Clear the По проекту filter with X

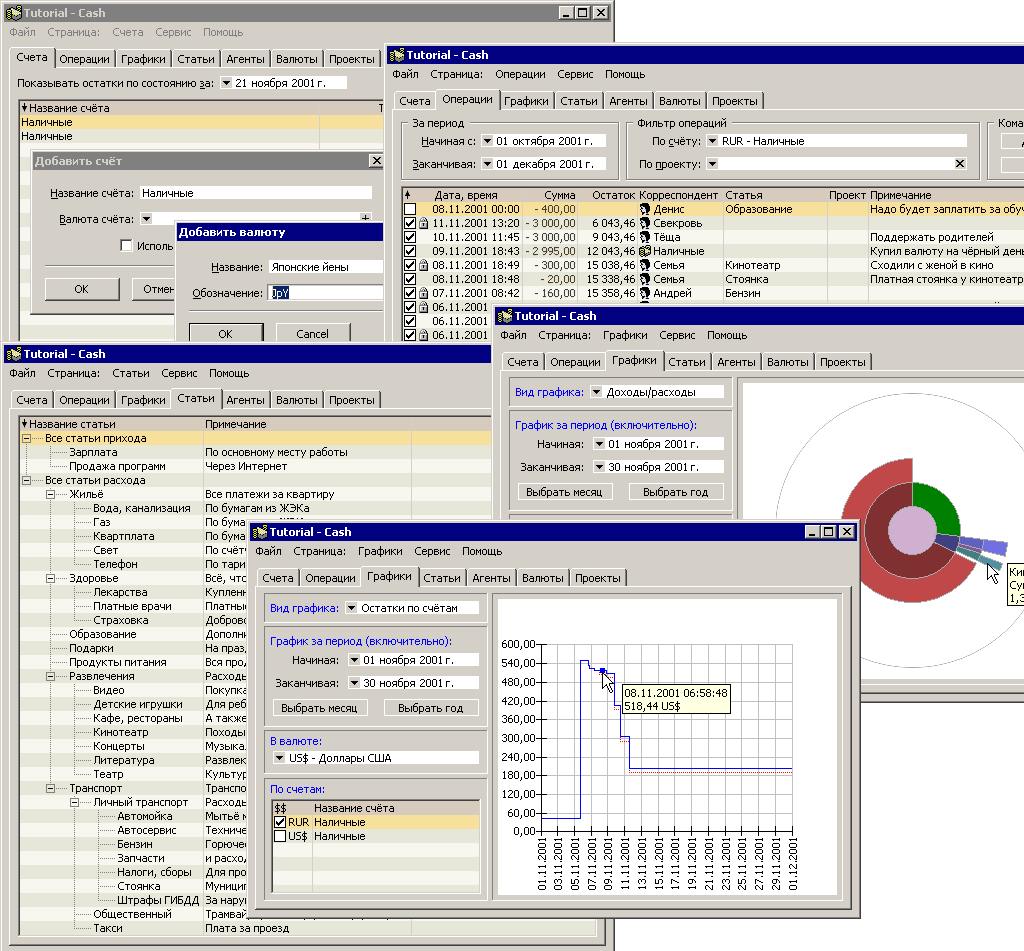[960, 164]
